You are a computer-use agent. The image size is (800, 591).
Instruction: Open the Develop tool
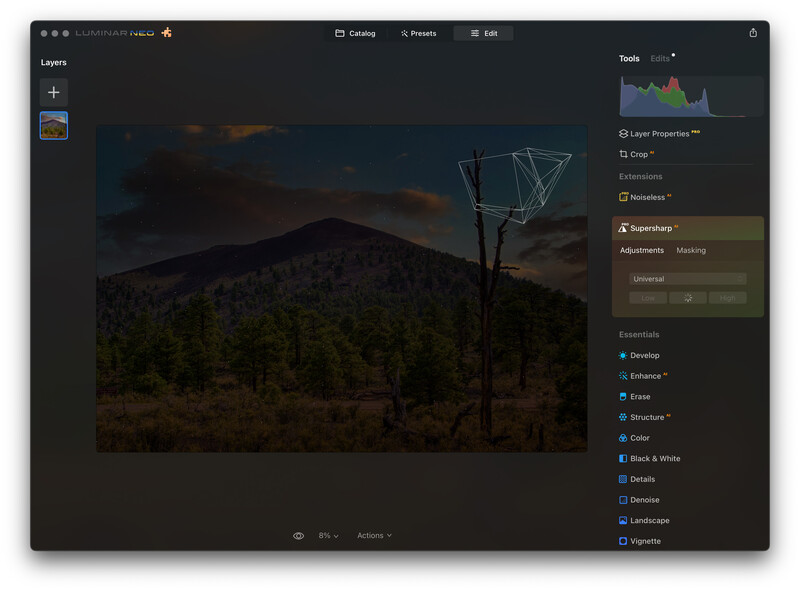[639, 355]
